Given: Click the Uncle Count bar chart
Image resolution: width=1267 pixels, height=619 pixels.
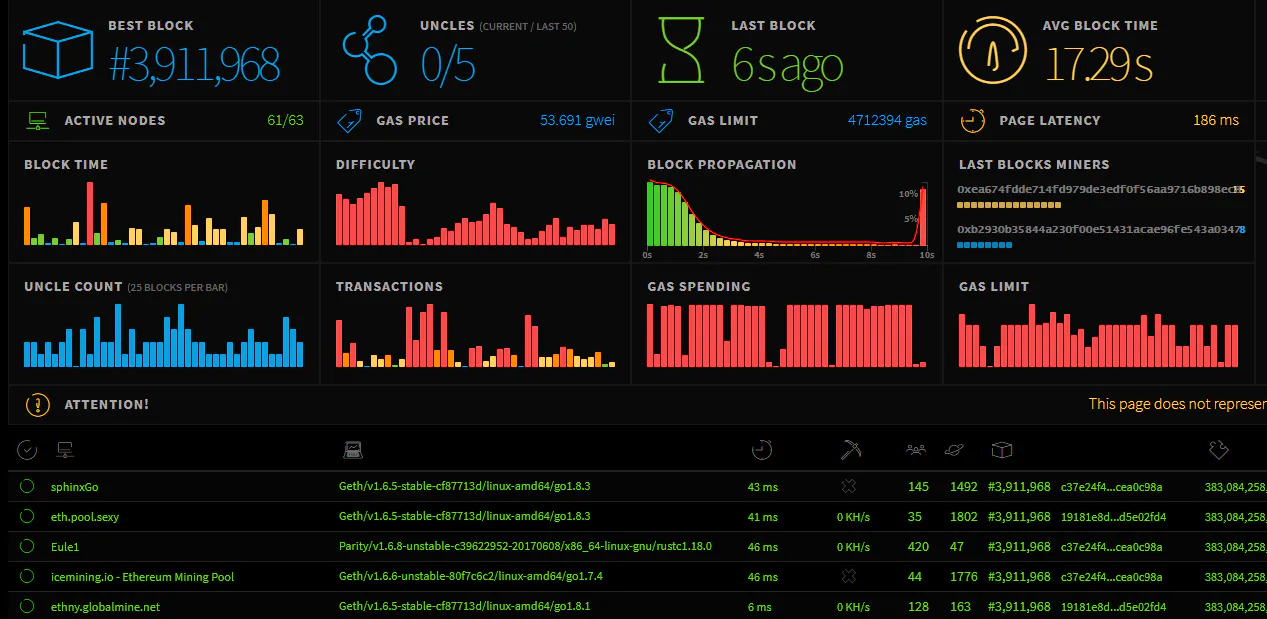Looking at the screenshot, I should pyautogui.click(x=164, y=336).
